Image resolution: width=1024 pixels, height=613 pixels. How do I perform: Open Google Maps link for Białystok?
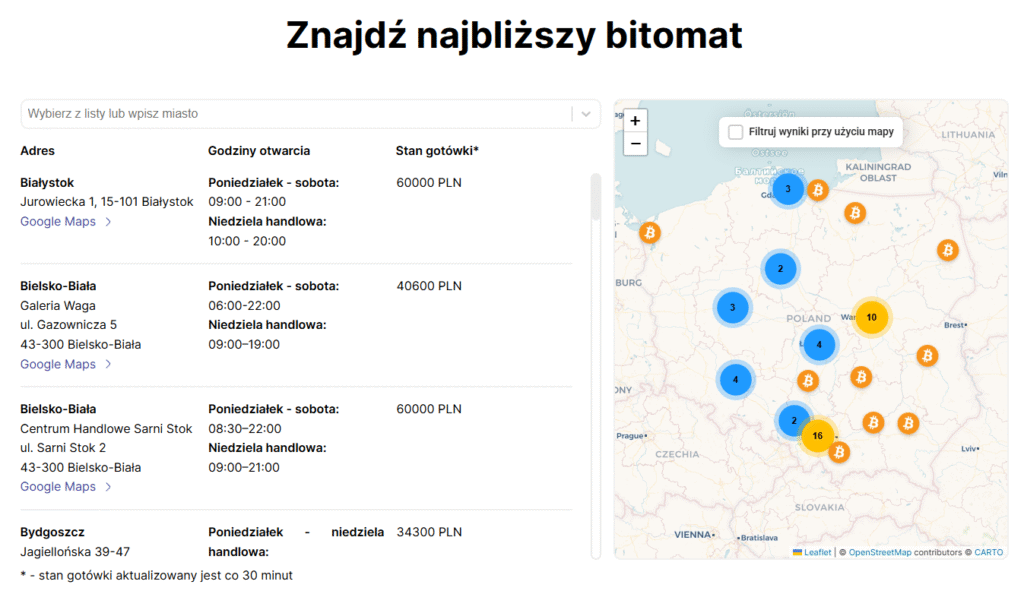coord(58,222)
